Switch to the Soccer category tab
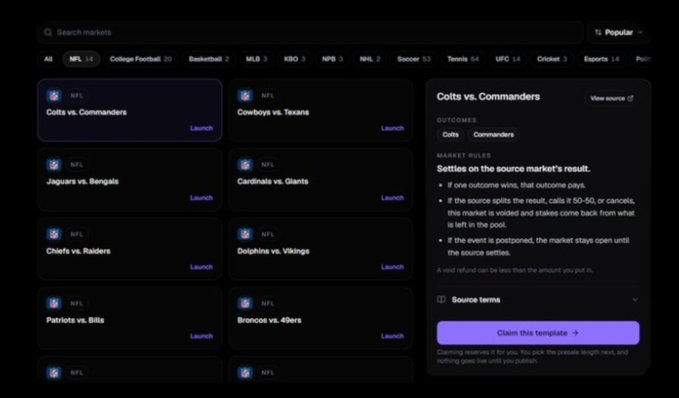Screen dimensions: 679x398 [414, 59]
